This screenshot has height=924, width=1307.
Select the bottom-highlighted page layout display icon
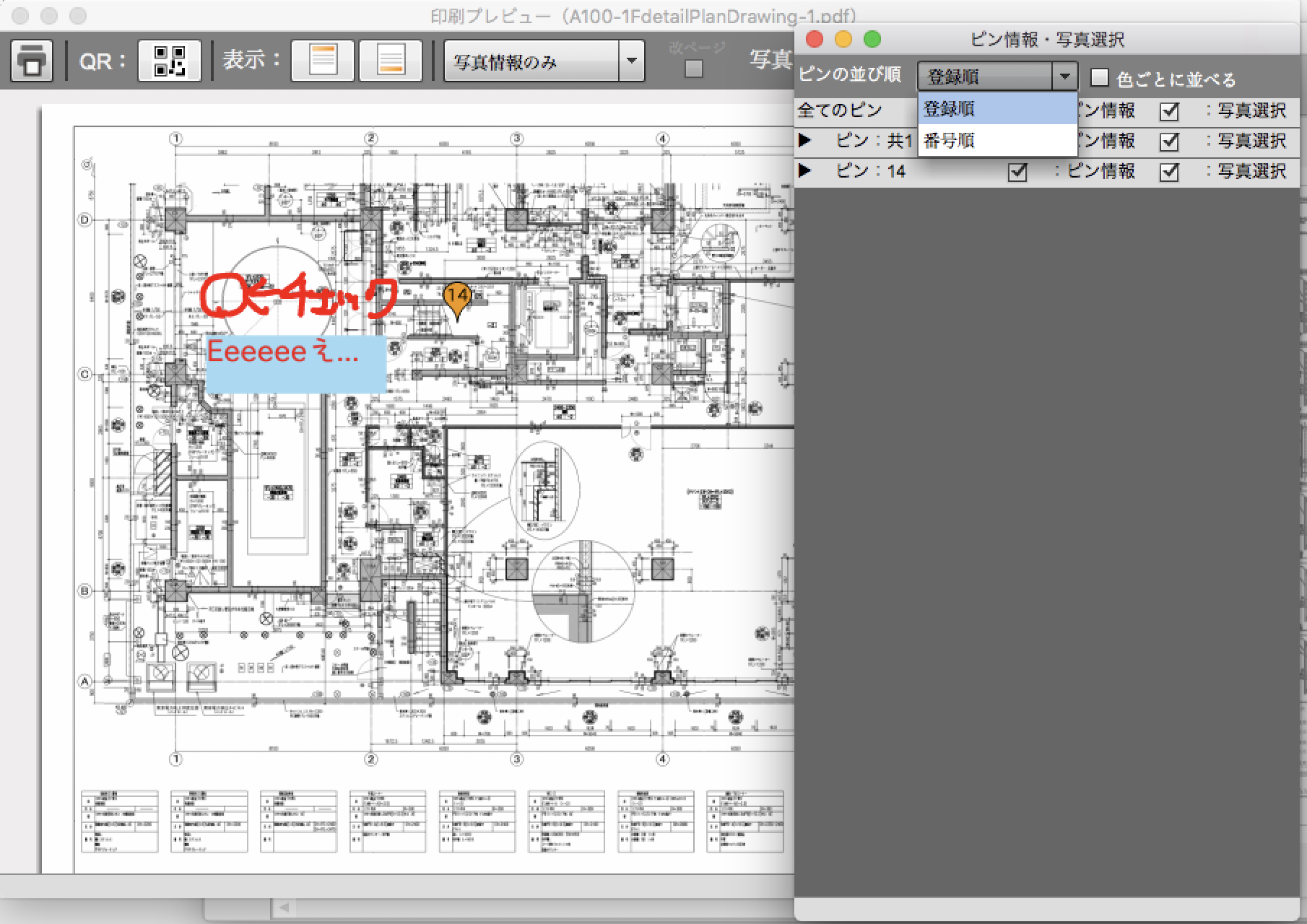[x=390, y=61]
